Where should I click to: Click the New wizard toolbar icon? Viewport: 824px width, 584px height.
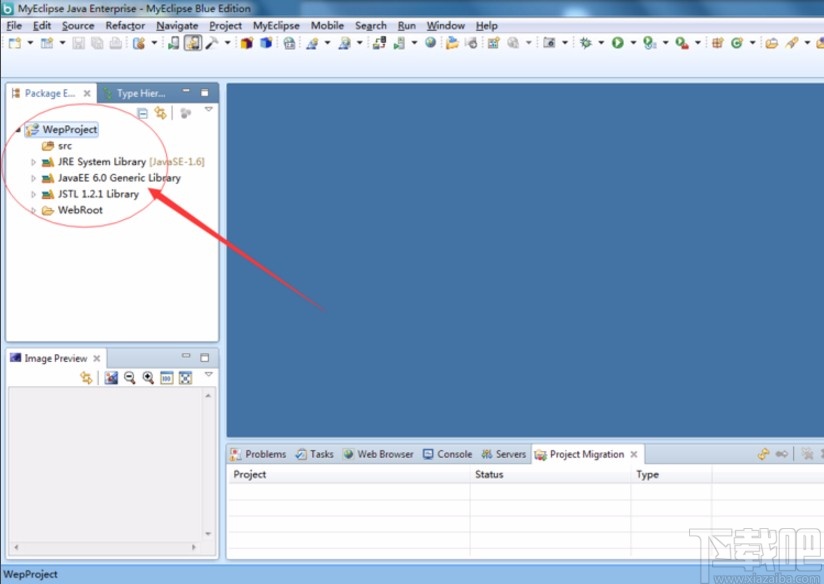coord(15,43)
